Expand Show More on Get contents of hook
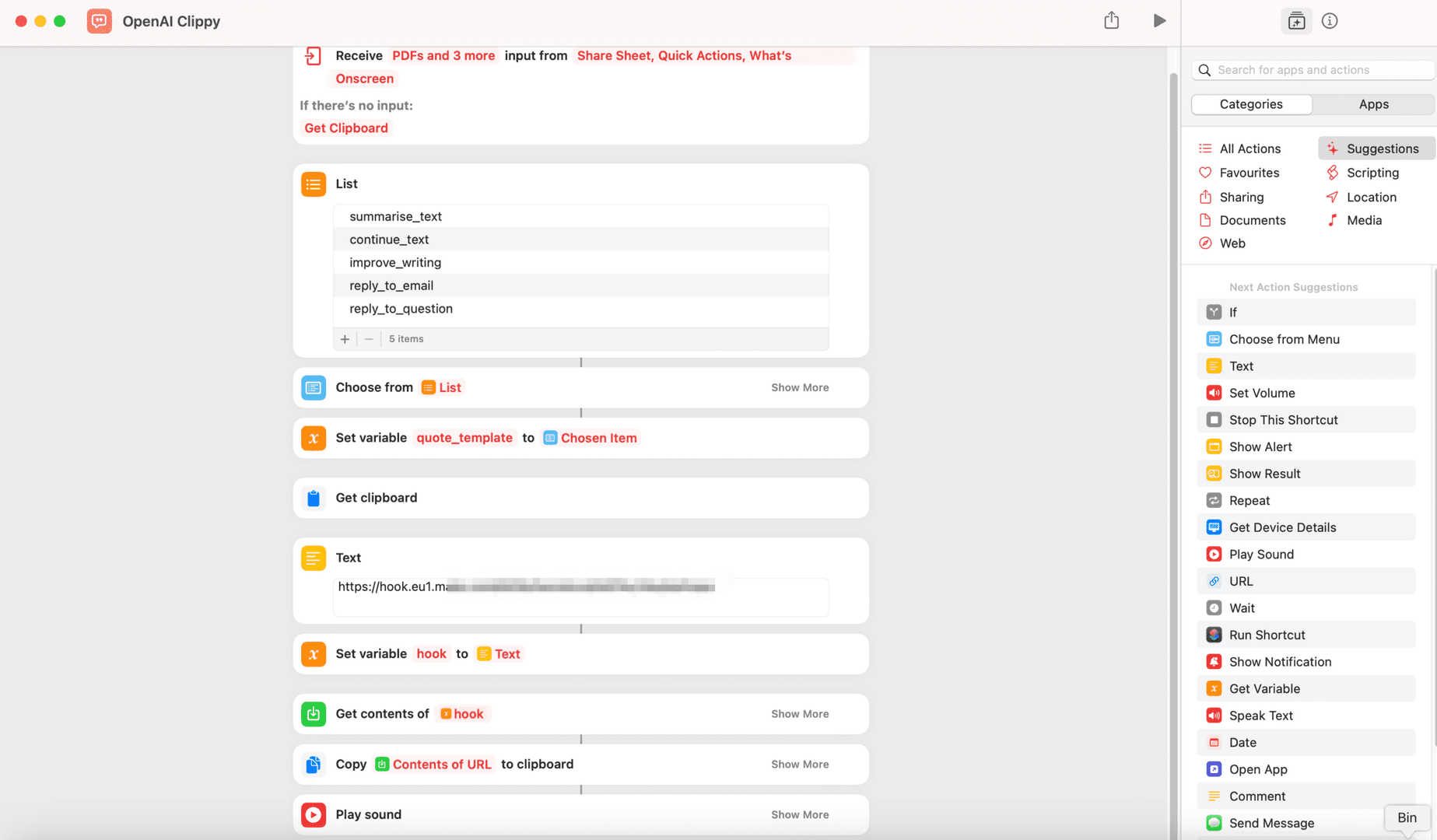This screenshot has width=1437, height=840. (800, 713)
